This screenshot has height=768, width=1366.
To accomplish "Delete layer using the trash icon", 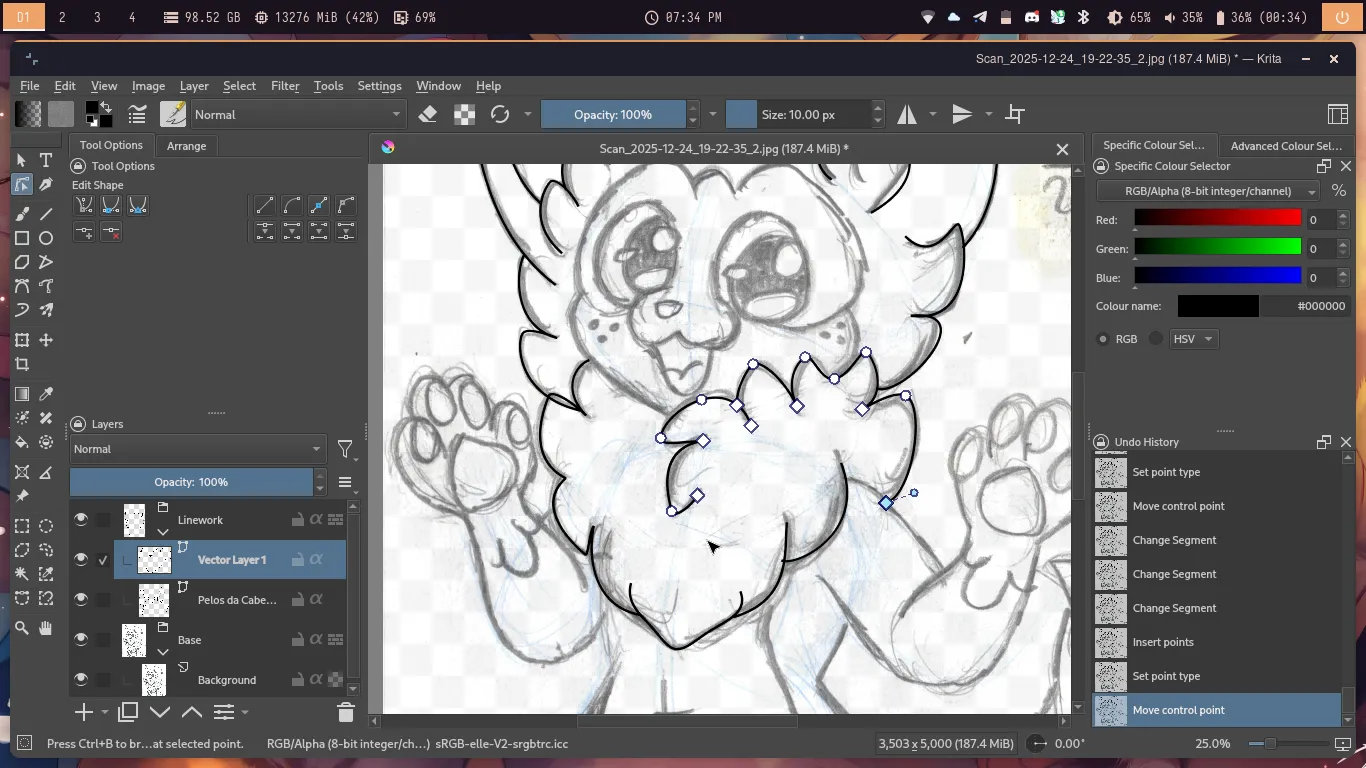I will point(346,712).
